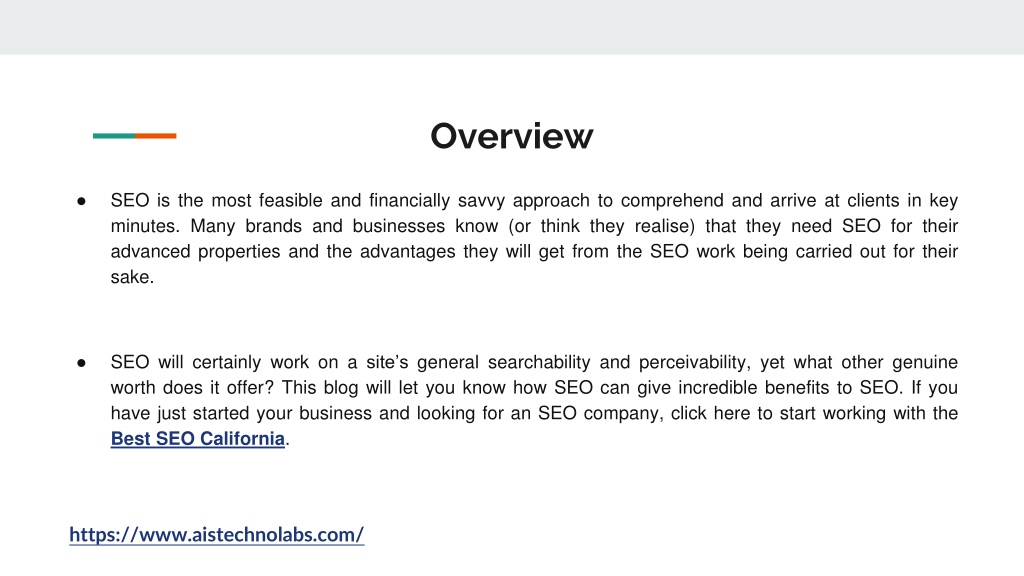
Task: Click the word "sake." ending the first bullet
Action: point(132,278)
